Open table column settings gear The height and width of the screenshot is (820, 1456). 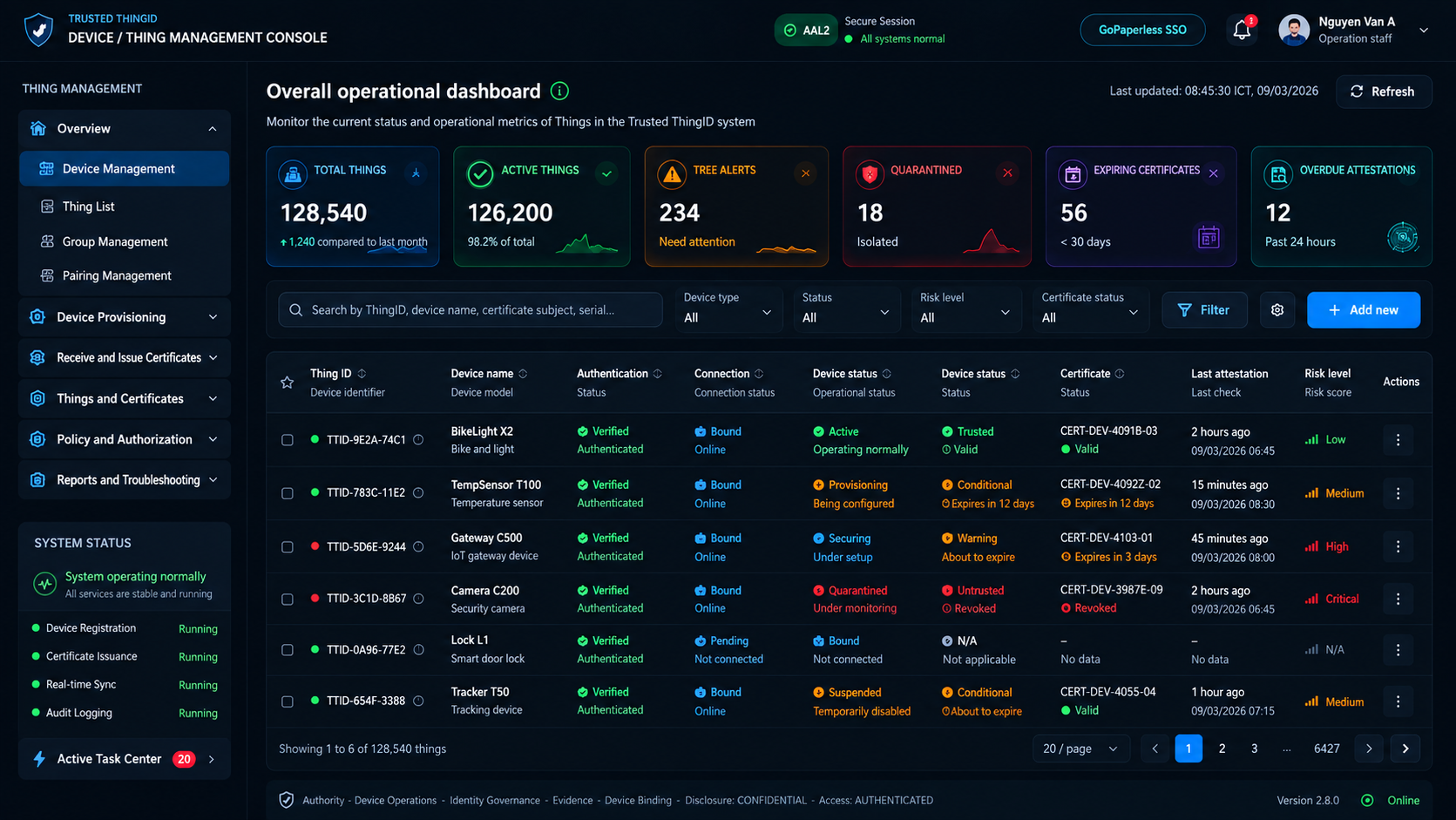point(1277,310)
